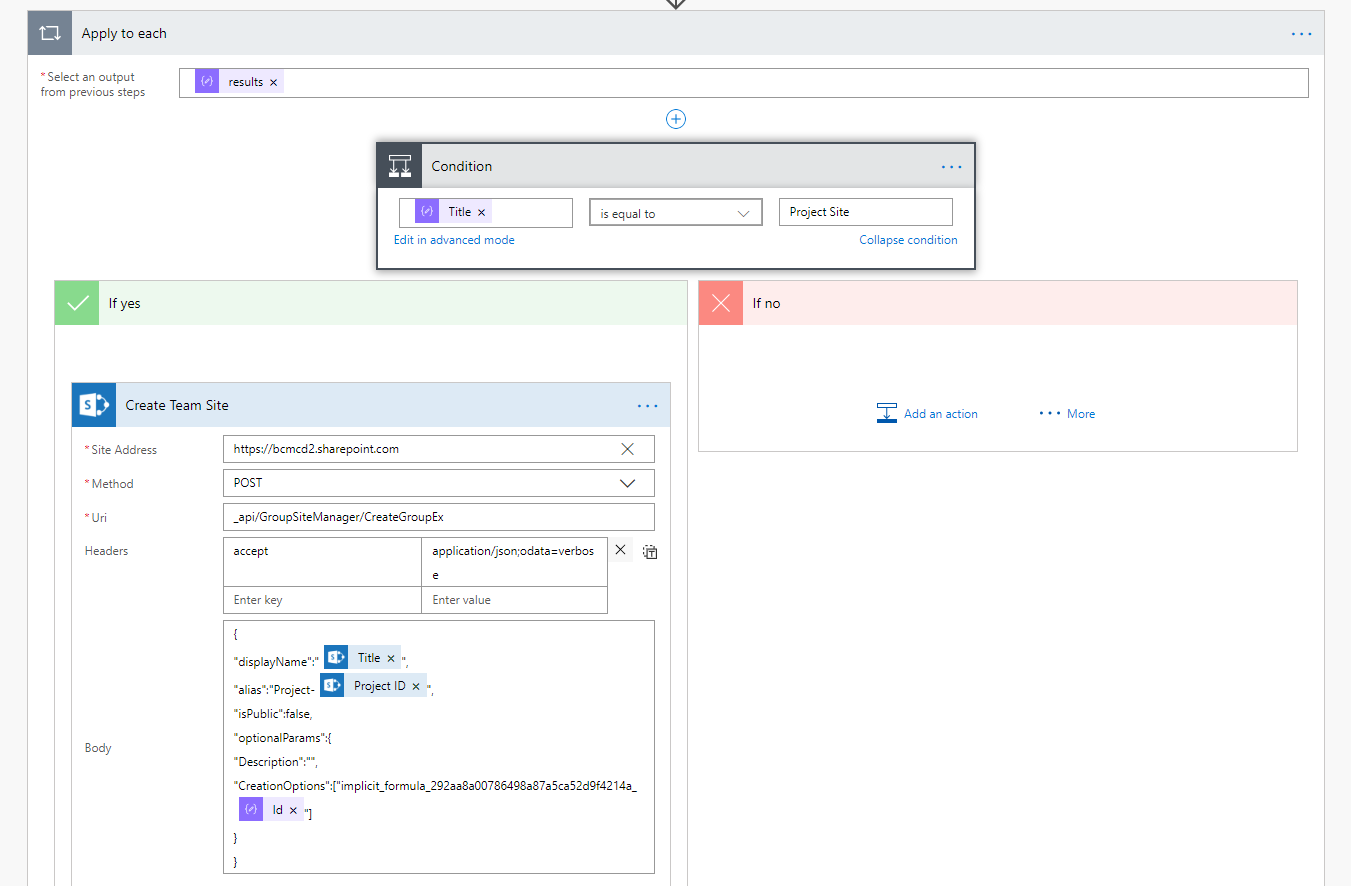Viewport: 1351px width, 886px height.
Task: Switch headers to text mode icon
Action: point(650,552)
